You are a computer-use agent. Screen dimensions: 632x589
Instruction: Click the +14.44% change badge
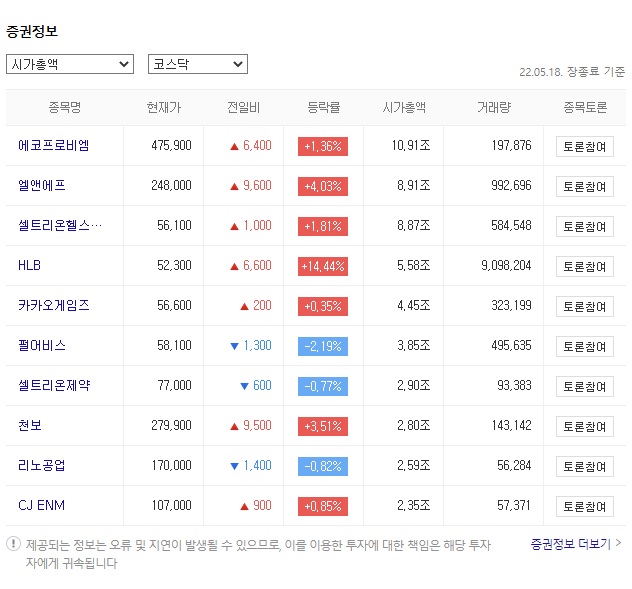[x=323, y=266]
